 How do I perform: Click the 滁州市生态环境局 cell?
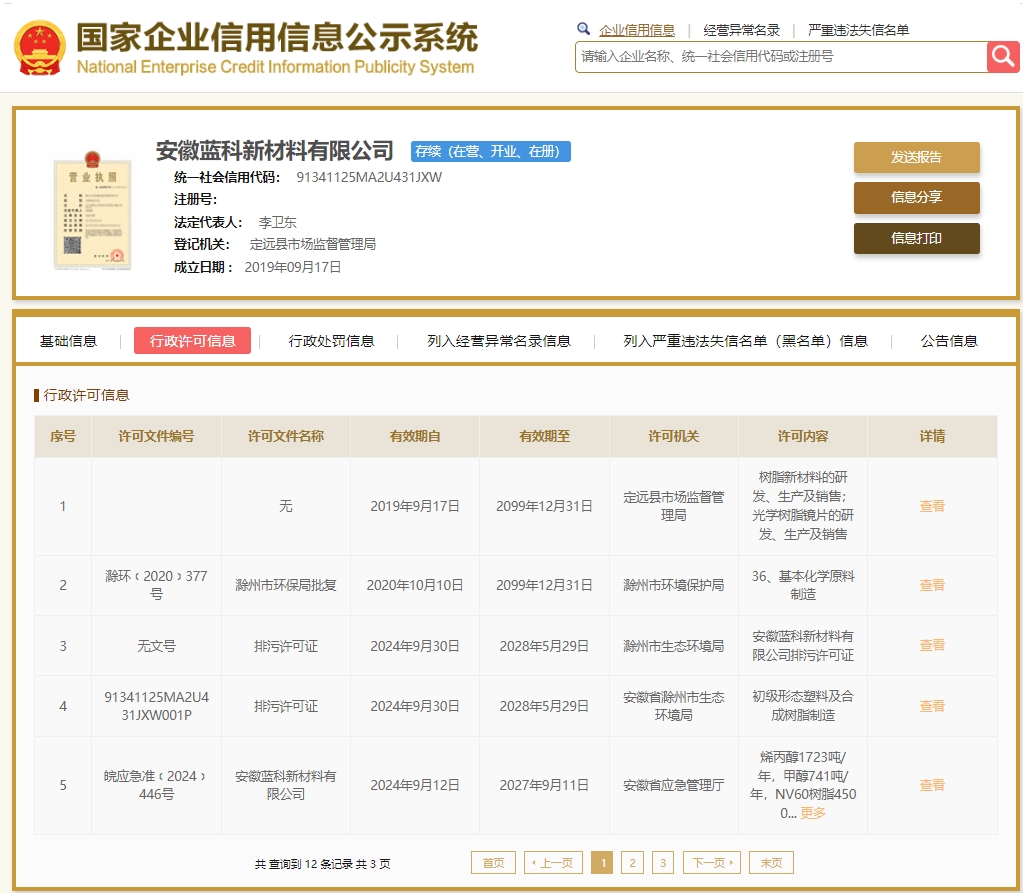[673, 646]
